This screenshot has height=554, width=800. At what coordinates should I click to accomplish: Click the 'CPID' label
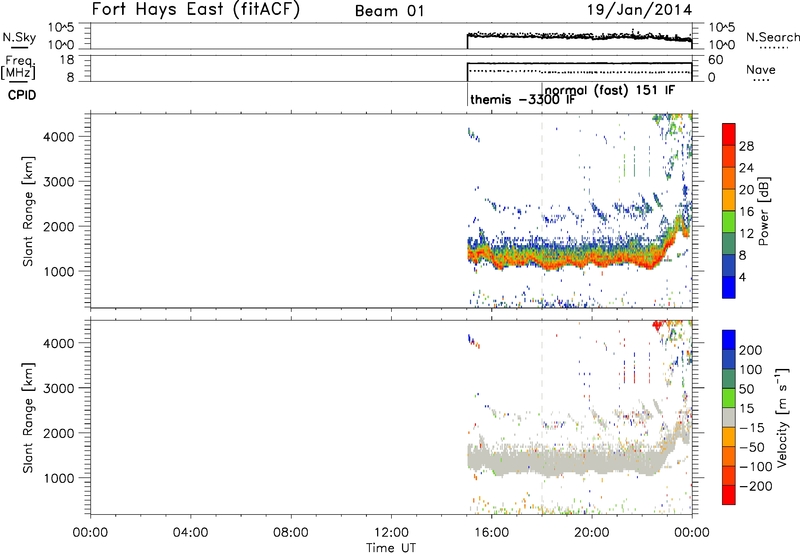click(x=22, y=95)
